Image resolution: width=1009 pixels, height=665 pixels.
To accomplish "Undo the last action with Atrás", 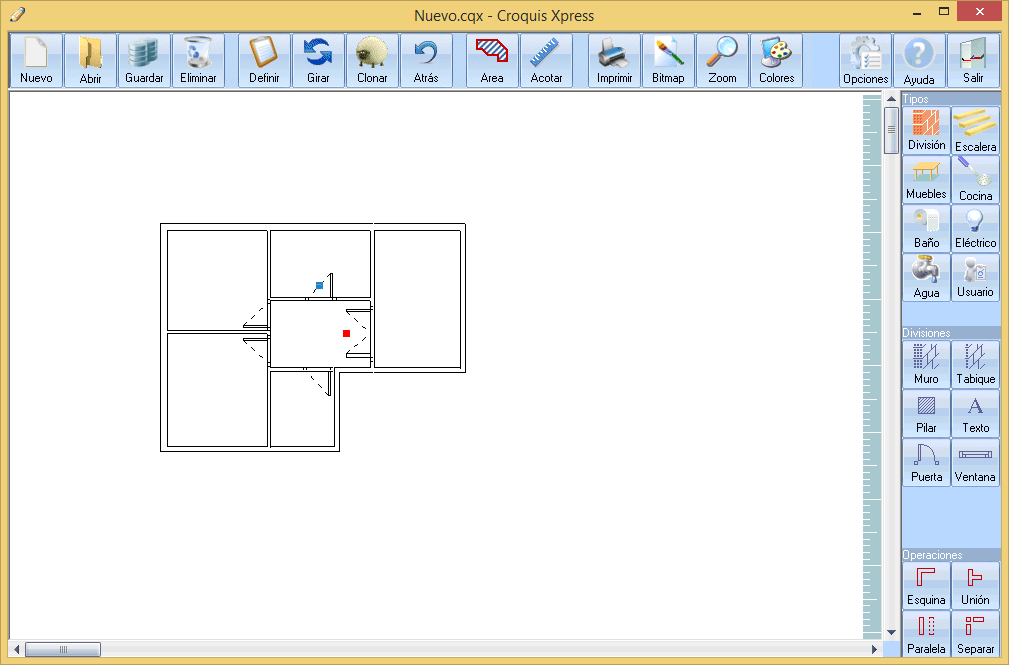I will point(426,61).
